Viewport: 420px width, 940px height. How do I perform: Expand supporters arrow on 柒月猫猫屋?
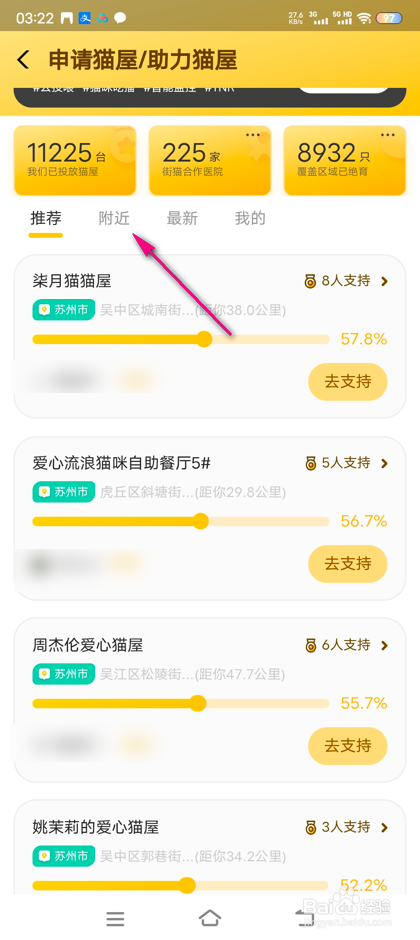pos(385,281)
